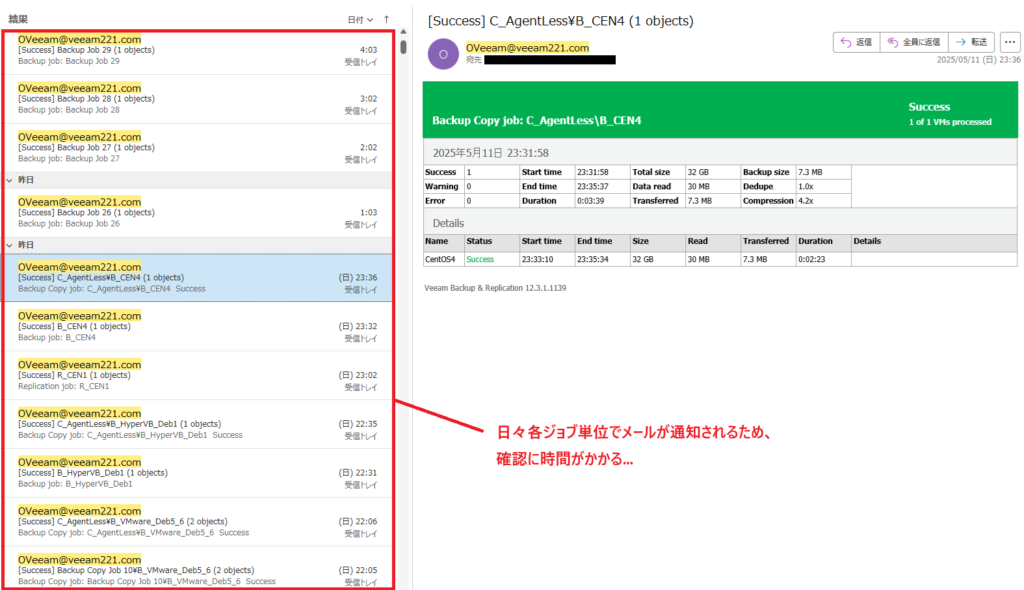Select the Backup Job 26 email
The height and width of the screenshot is (590, 1024).
coord(190,213)
